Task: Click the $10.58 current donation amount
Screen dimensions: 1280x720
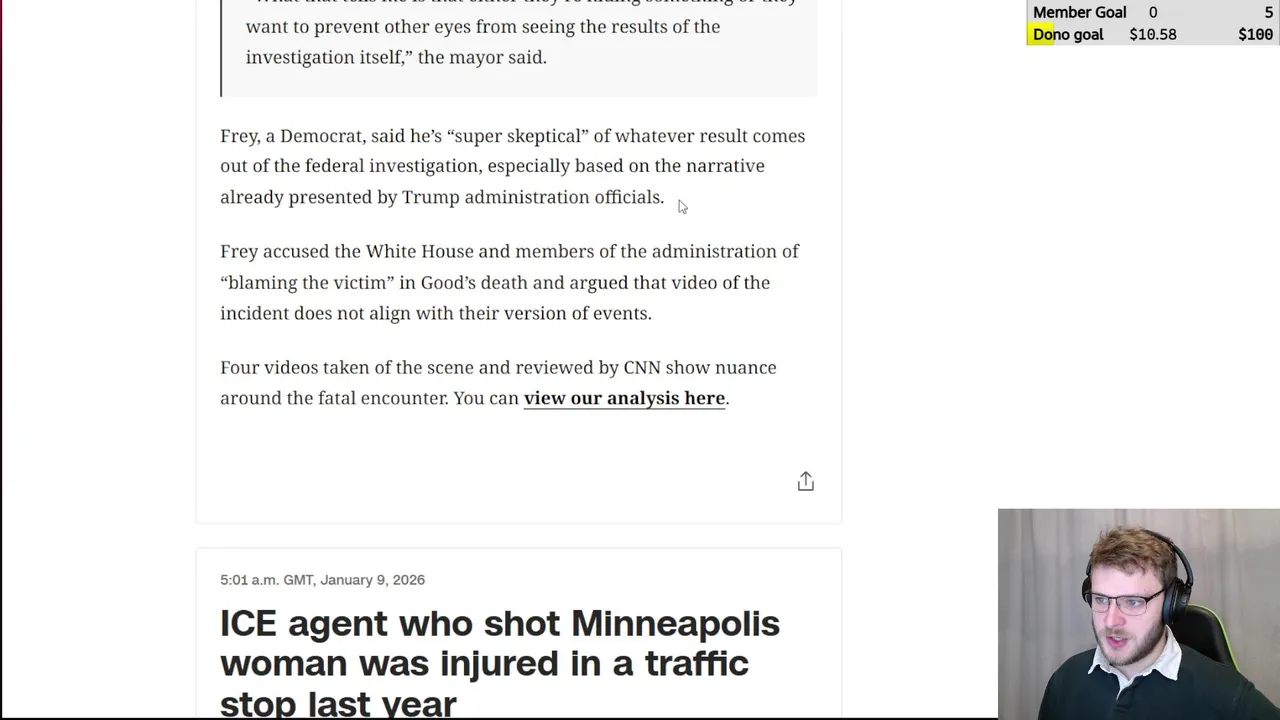Action: click(x=1152, y=34)
